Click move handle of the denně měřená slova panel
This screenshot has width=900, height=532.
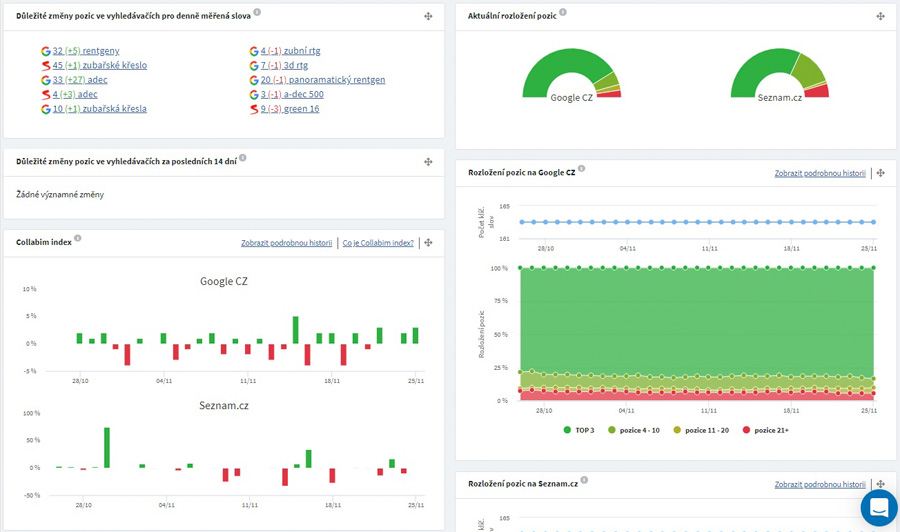(428, 17)
